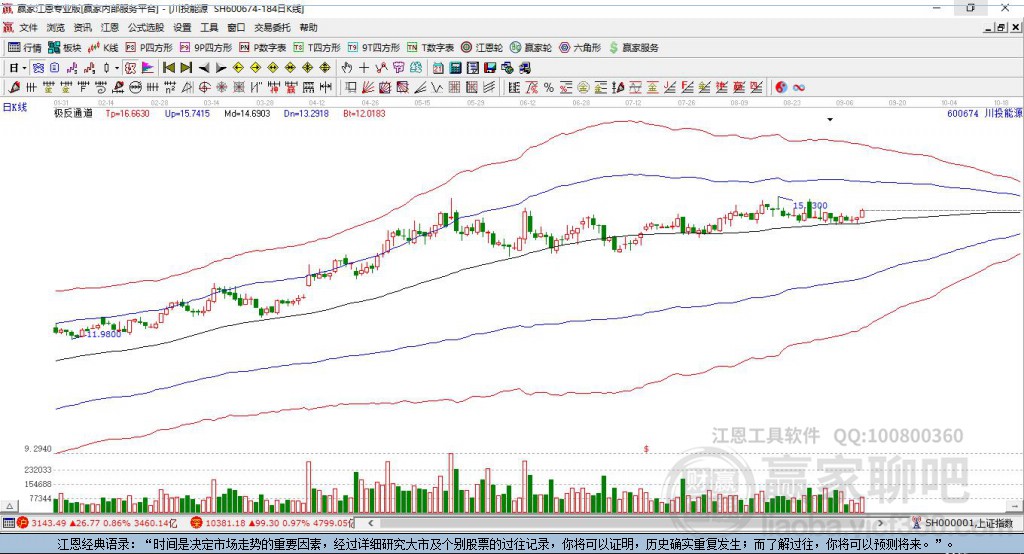Click the Bt=12.0183 value

click(364, 113)
